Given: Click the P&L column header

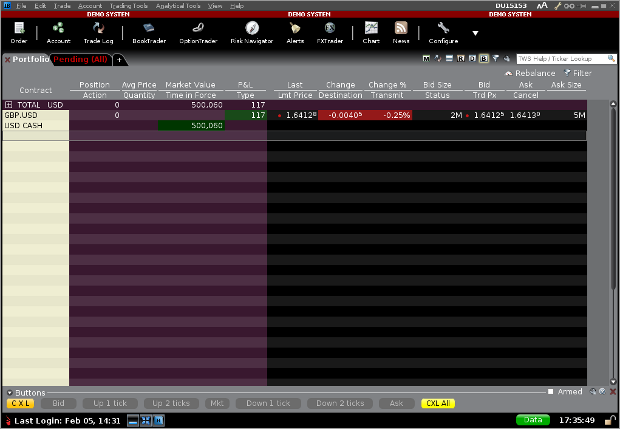Looking at the screenshot, I should tap(245, 85).
